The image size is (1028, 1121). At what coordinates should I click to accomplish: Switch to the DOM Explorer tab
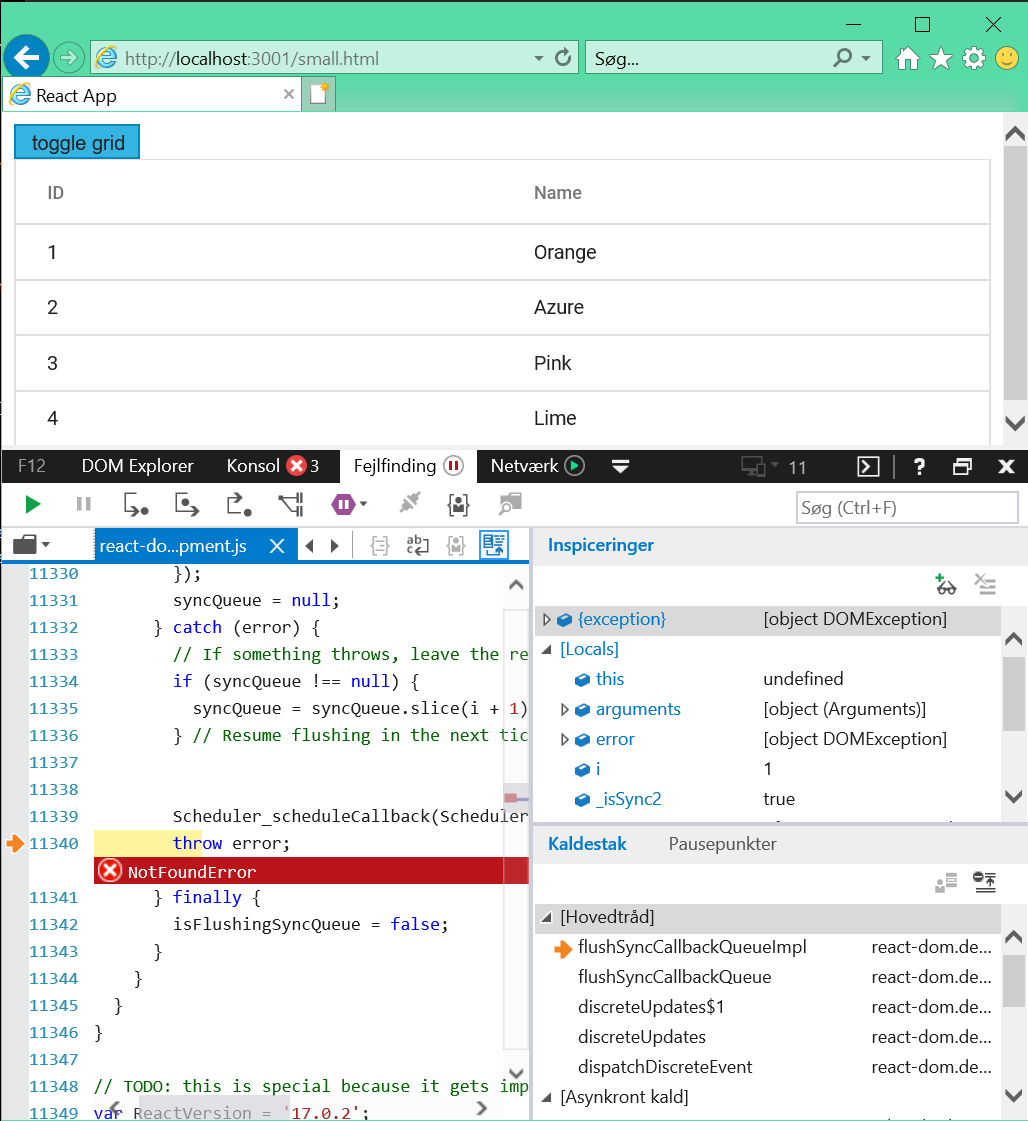coord(138,466)
